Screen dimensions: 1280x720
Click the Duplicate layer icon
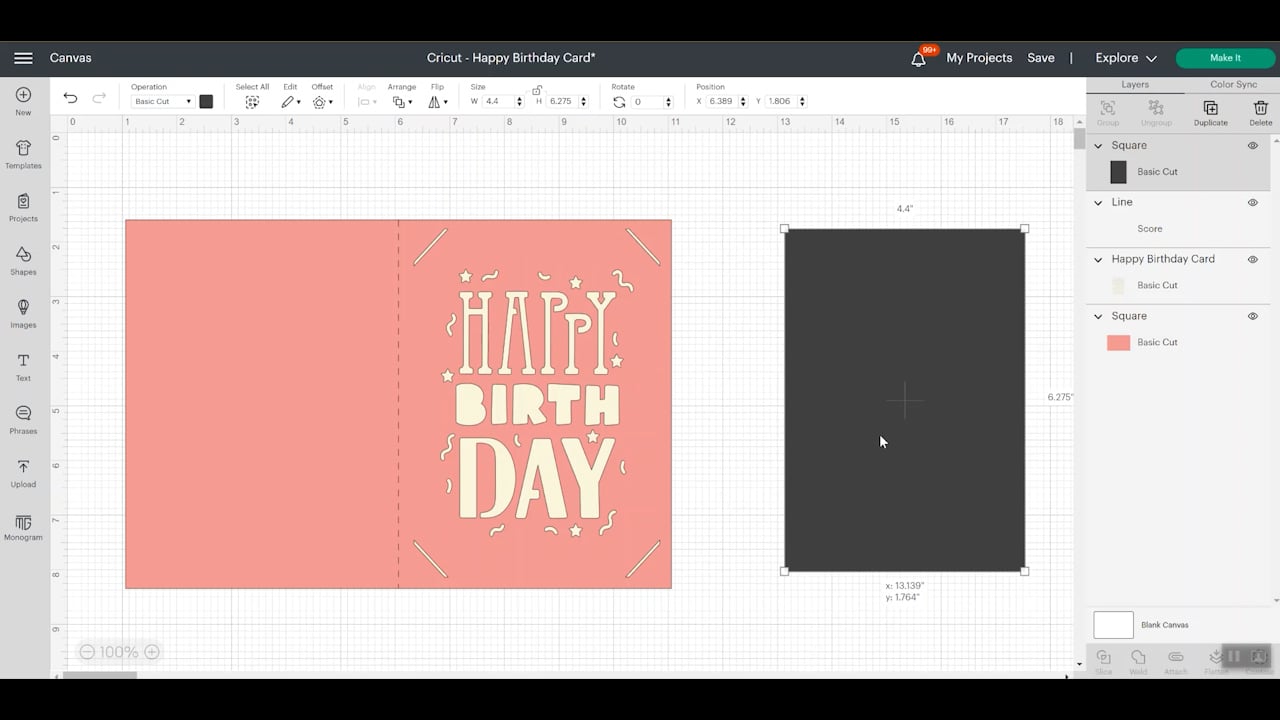(x=1210, y=108)
